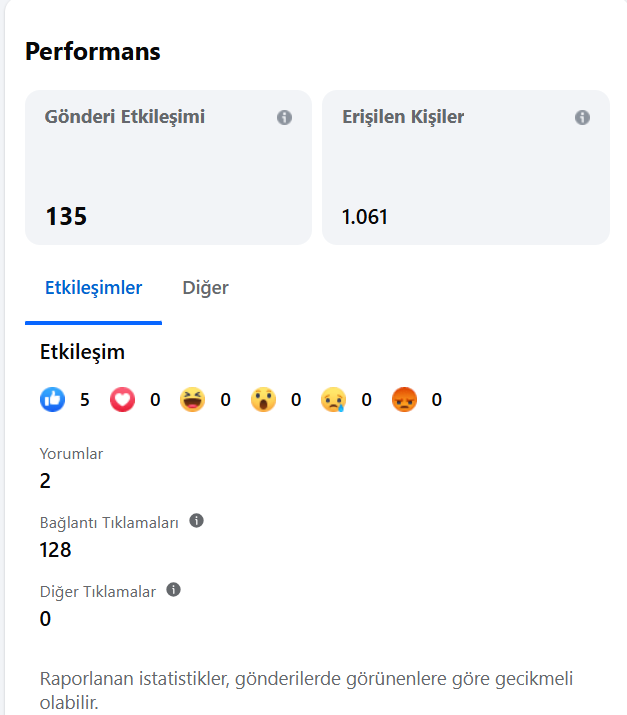
Task: Select the Erişilen Kişiler card
Action: (x=466, y=167)
